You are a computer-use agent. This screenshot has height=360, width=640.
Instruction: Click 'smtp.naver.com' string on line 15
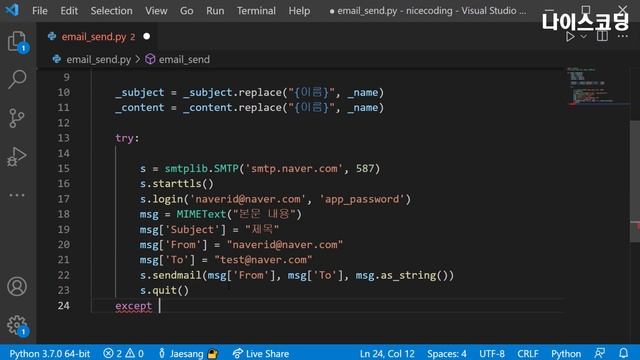(x=294, y=169)
